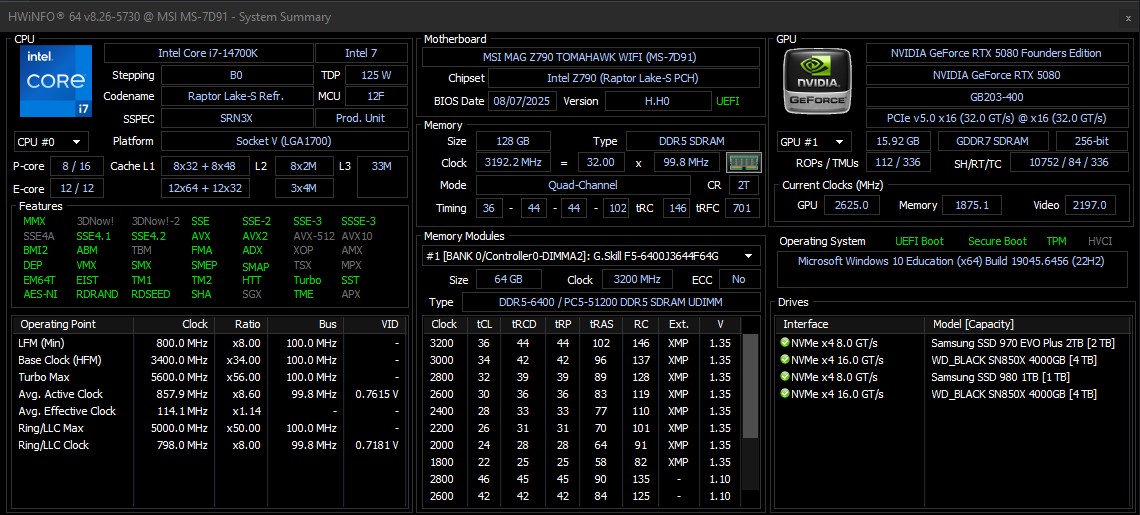
Task: Click the NVIDIA GeForce logo
Action: click(816, 79)
